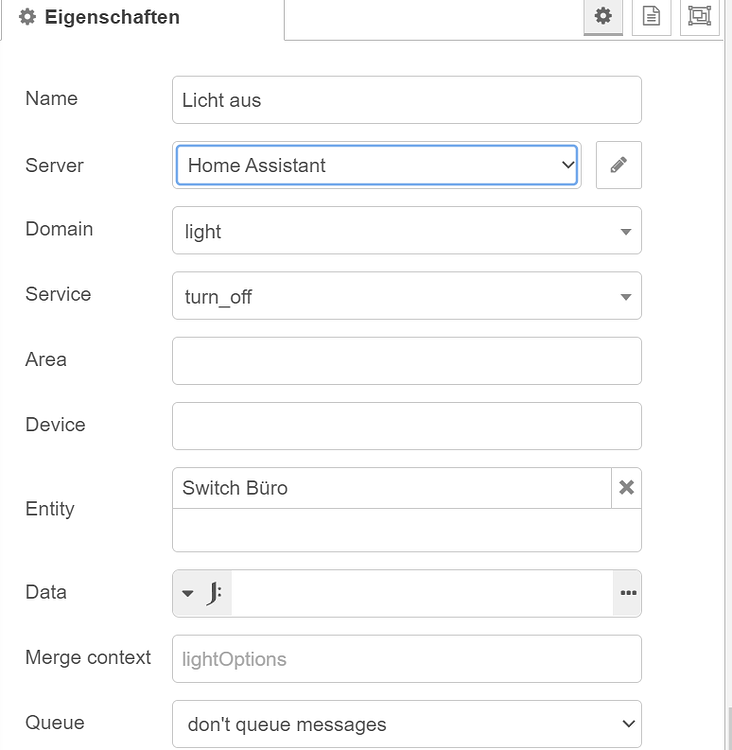This screenshot has height=750, width=732.
Task: Click into the Area input field
Action: click(406, 361)
